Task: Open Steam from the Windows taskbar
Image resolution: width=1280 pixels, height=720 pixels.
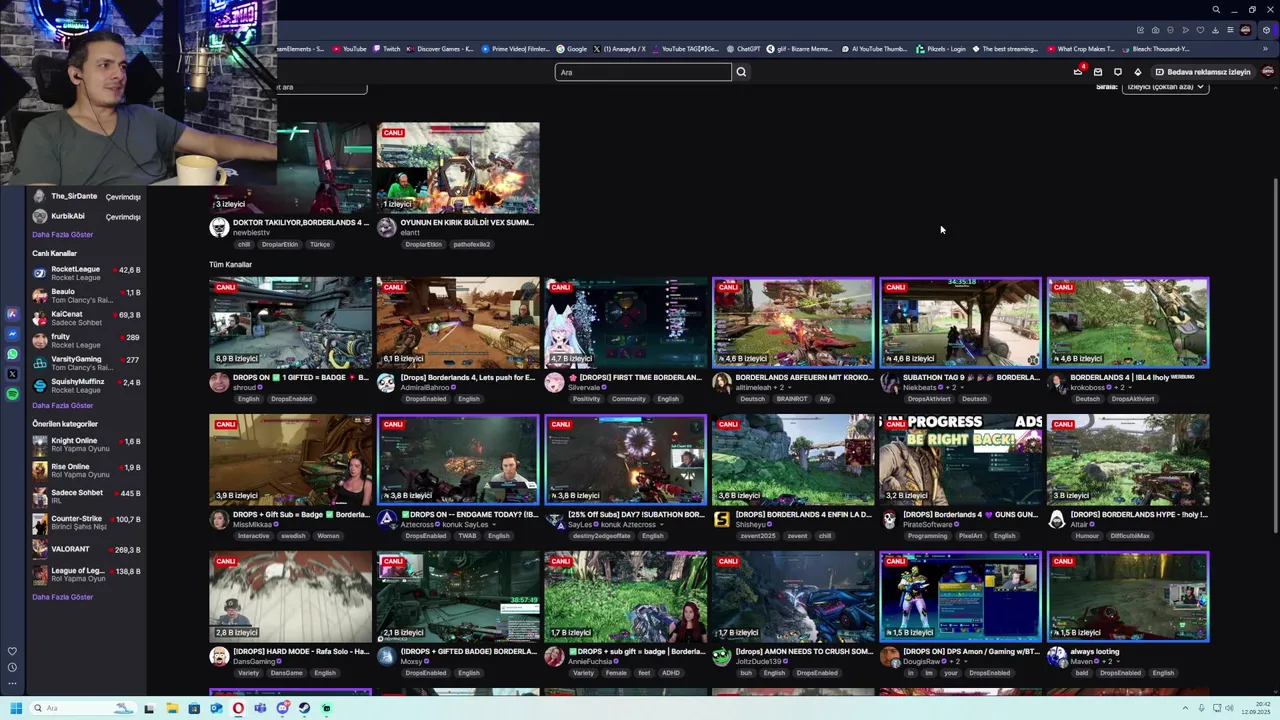Action: click(x=304, y=708)
